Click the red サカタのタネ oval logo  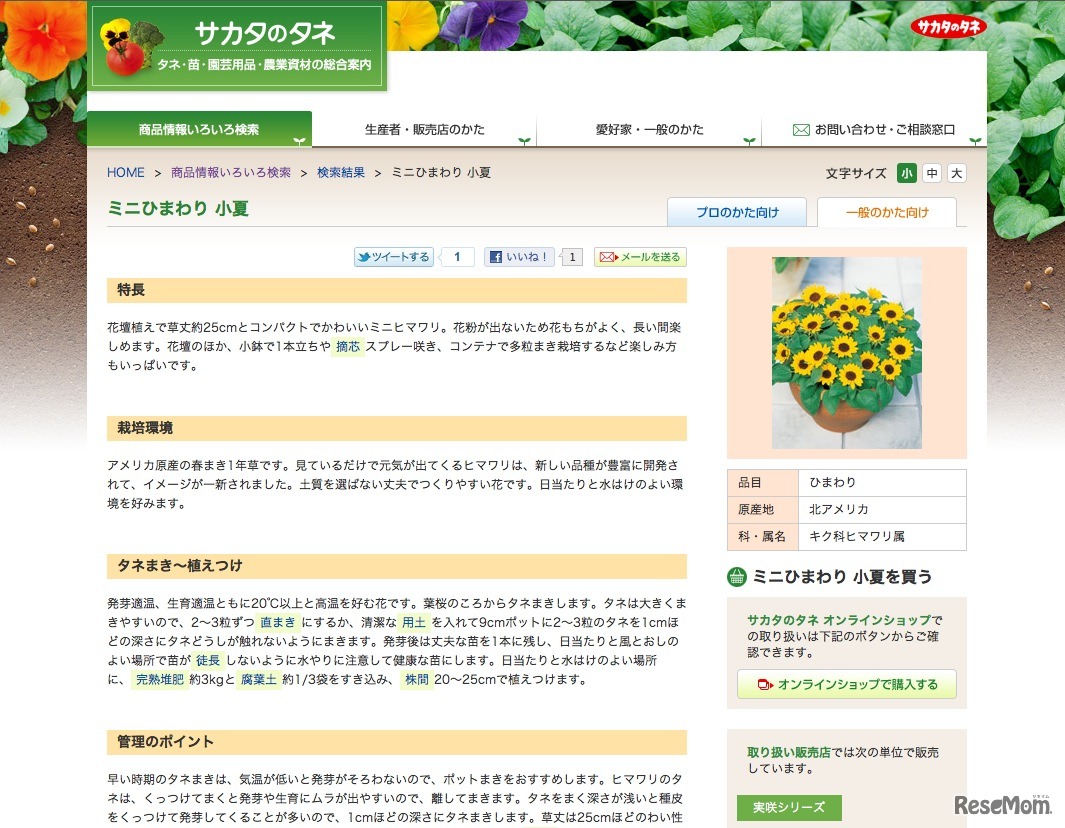pyautogui.click(x=948, y=26)
